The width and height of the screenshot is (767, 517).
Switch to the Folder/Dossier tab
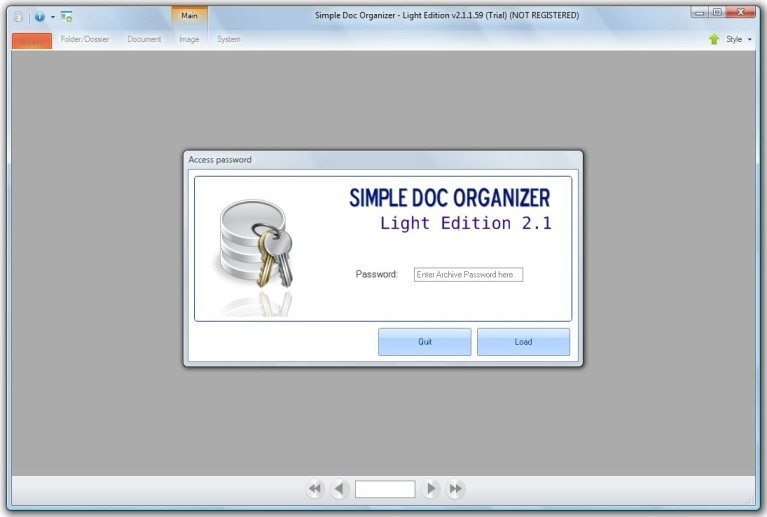tap(85, 39)
